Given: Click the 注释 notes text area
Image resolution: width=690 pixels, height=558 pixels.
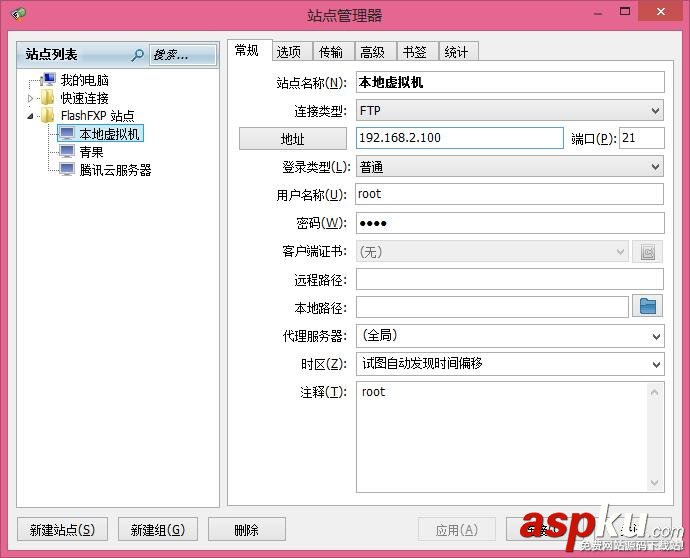Looking at the screenshot, I should click(x=502, y=437).
